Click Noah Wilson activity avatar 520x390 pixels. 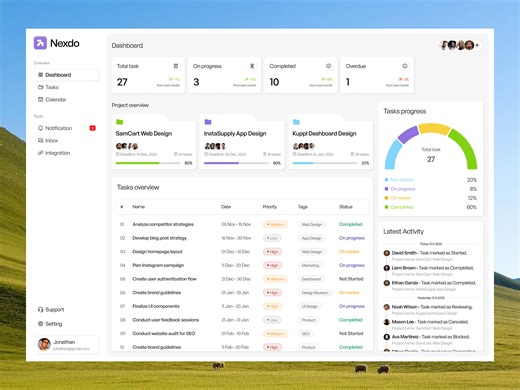387,307
